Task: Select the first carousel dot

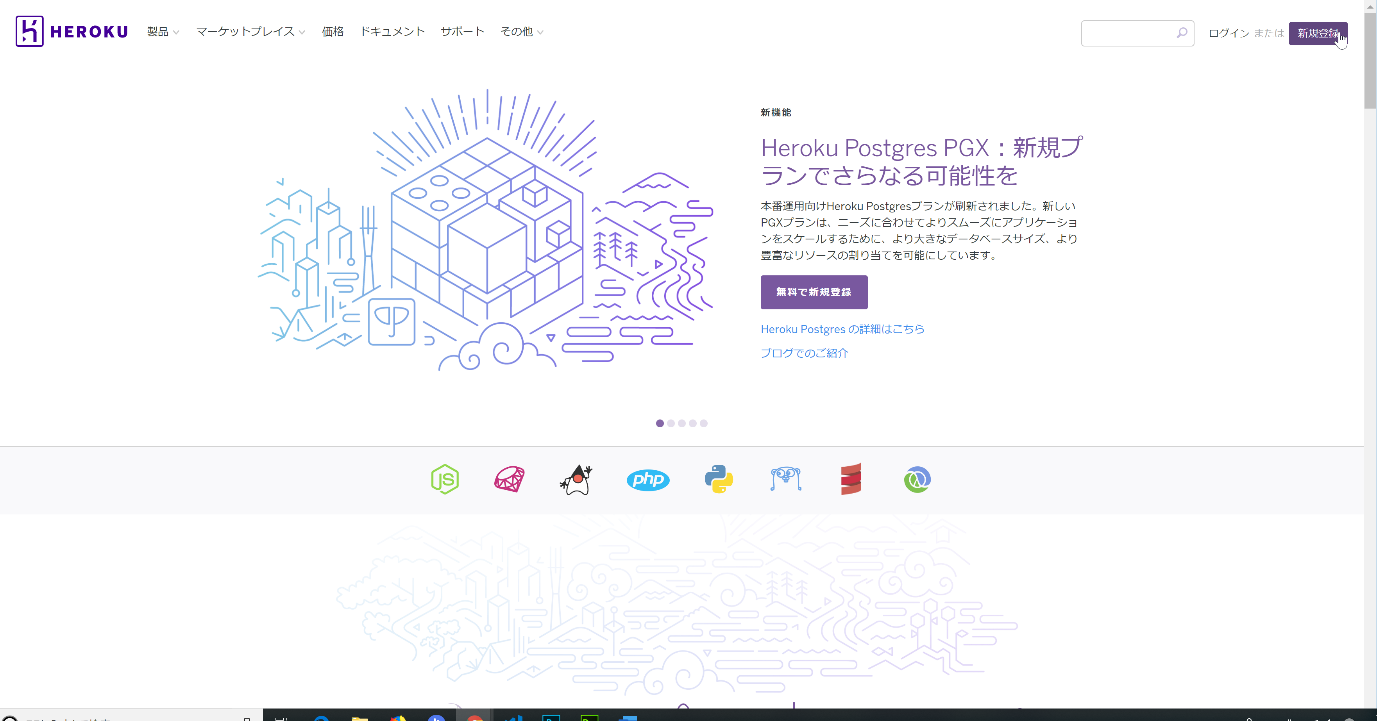Action: click(x=660, y=423)
